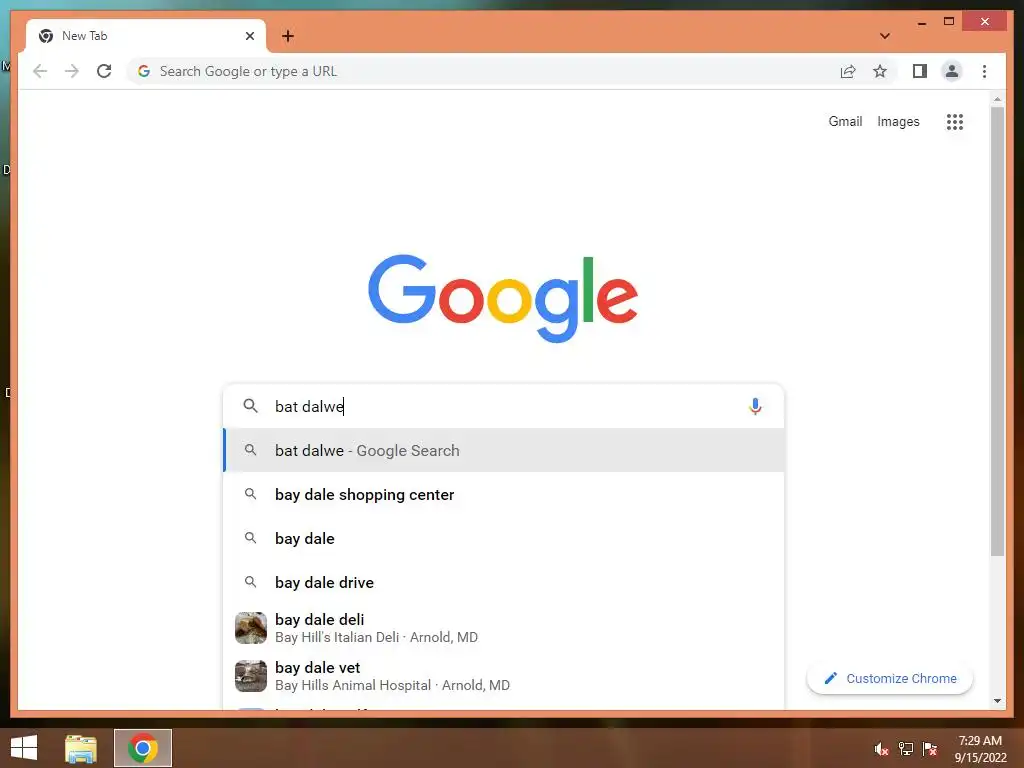The height and width of the screenshot is (768, 1024).
Task: Bookmark this tab with the star icon
Action: pyautogui.click(x=880, y=71)
